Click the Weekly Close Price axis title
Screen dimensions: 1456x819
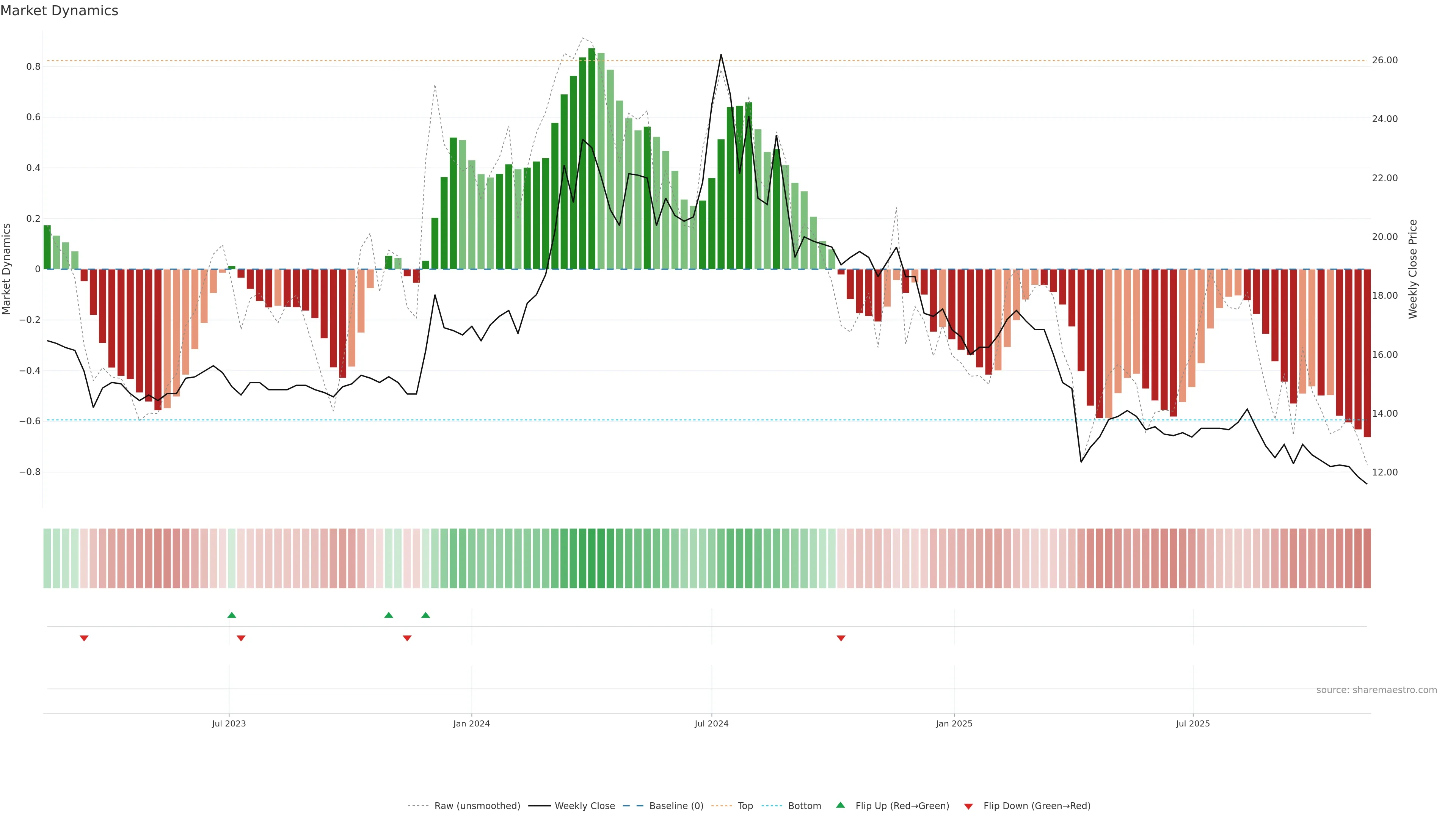[1412, 269]
